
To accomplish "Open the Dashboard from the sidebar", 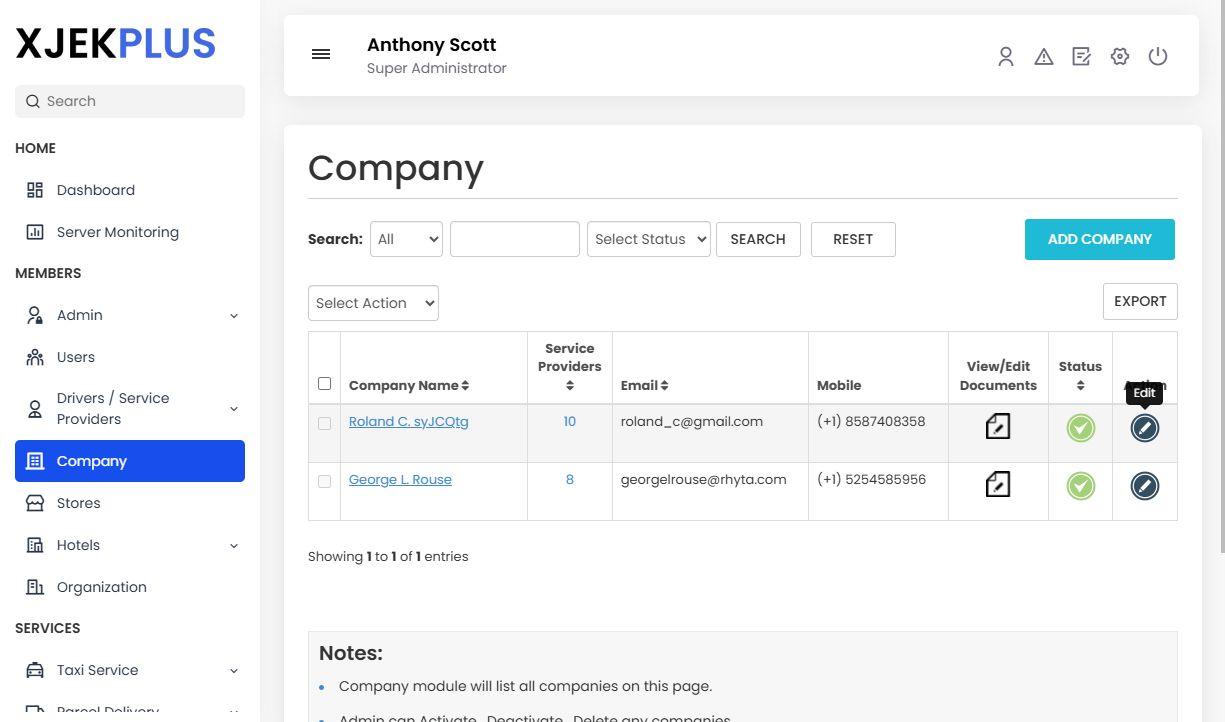I will pyautogui.click(x=95, y=190).
